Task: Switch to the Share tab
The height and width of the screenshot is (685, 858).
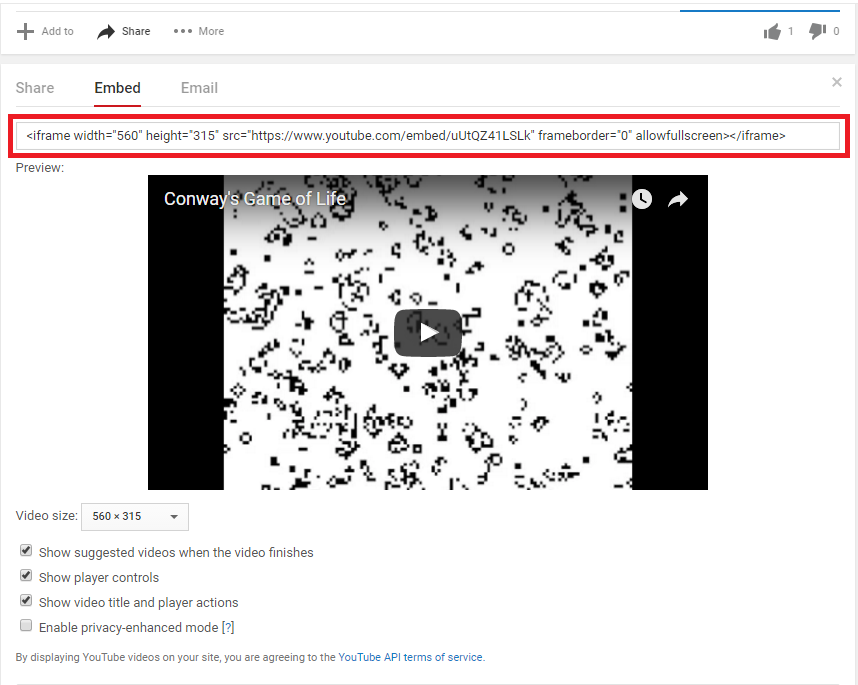Action: (35, 88)
